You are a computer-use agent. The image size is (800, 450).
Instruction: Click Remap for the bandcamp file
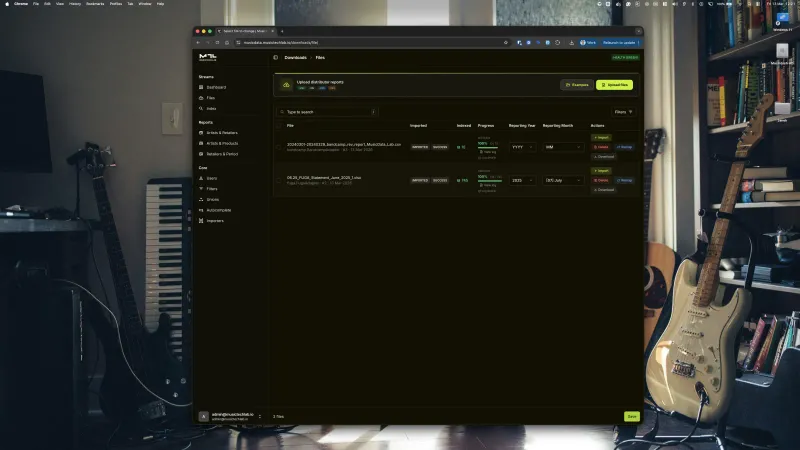(624, 147)
